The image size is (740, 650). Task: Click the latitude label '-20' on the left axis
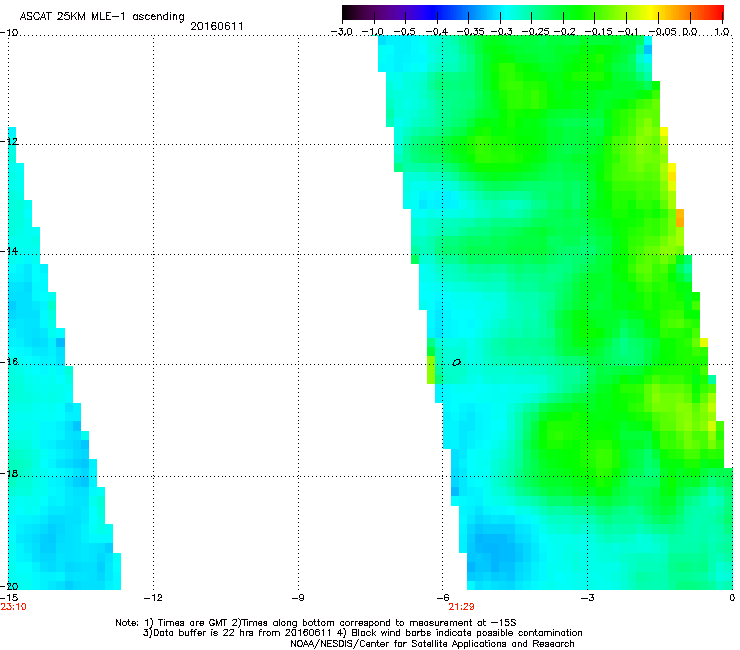tap(9, 586)
